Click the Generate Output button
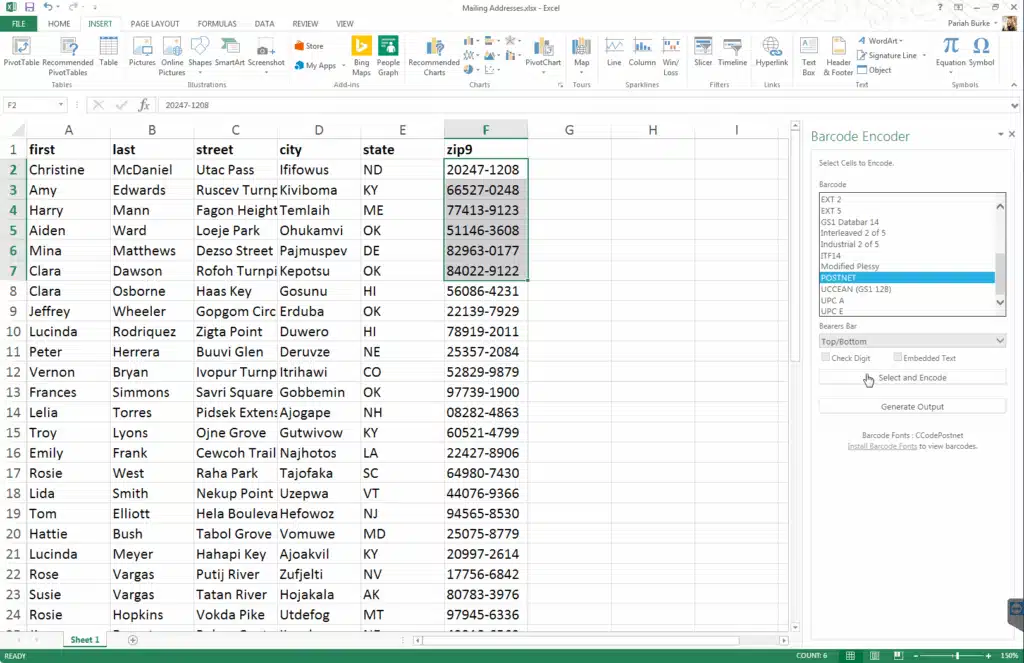Image resolution: width=1024 pixels, height=663 pixels. pos(911,407)
